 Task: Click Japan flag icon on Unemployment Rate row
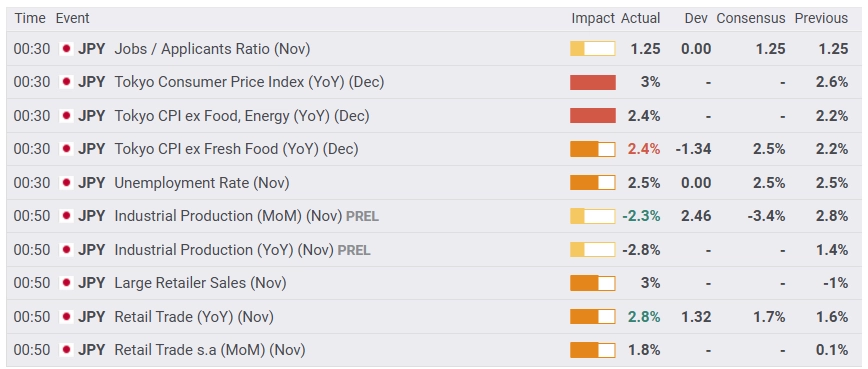tap(66, 183)
